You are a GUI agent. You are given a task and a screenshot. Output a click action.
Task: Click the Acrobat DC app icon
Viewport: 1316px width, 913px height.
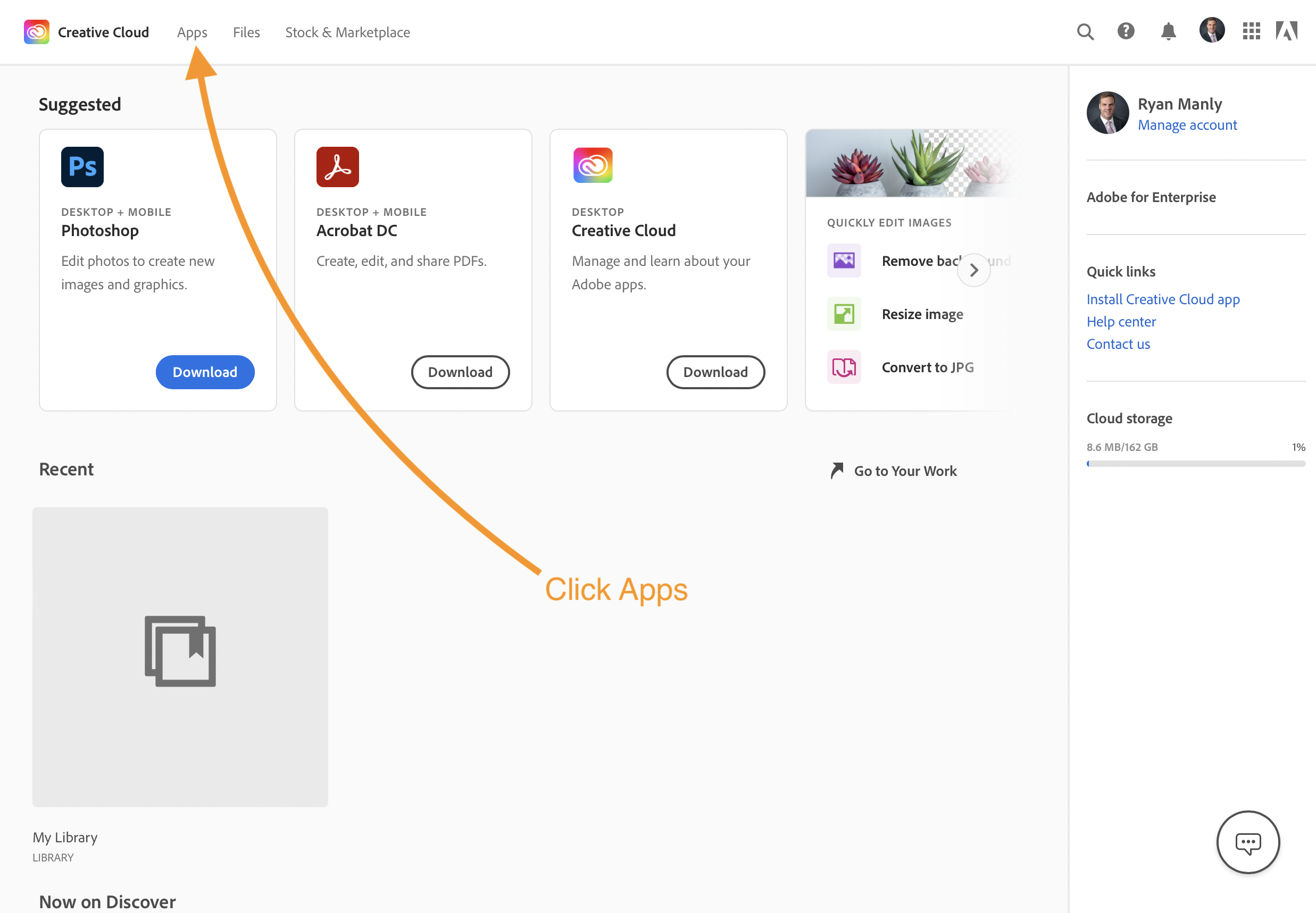338,167
